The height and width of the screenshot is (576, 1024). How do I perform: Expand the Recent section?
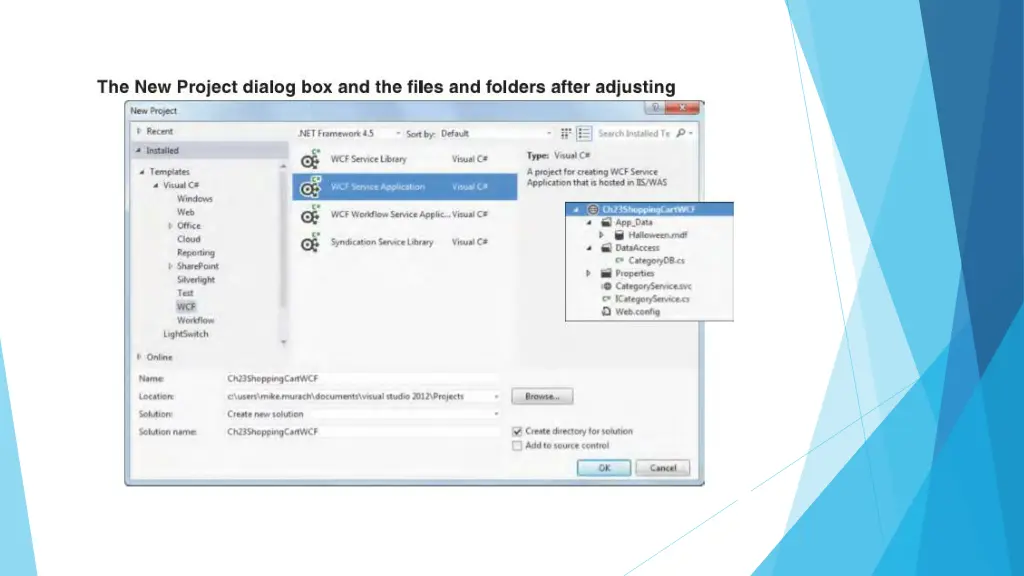pyautogui.click(x=139, y=131)
